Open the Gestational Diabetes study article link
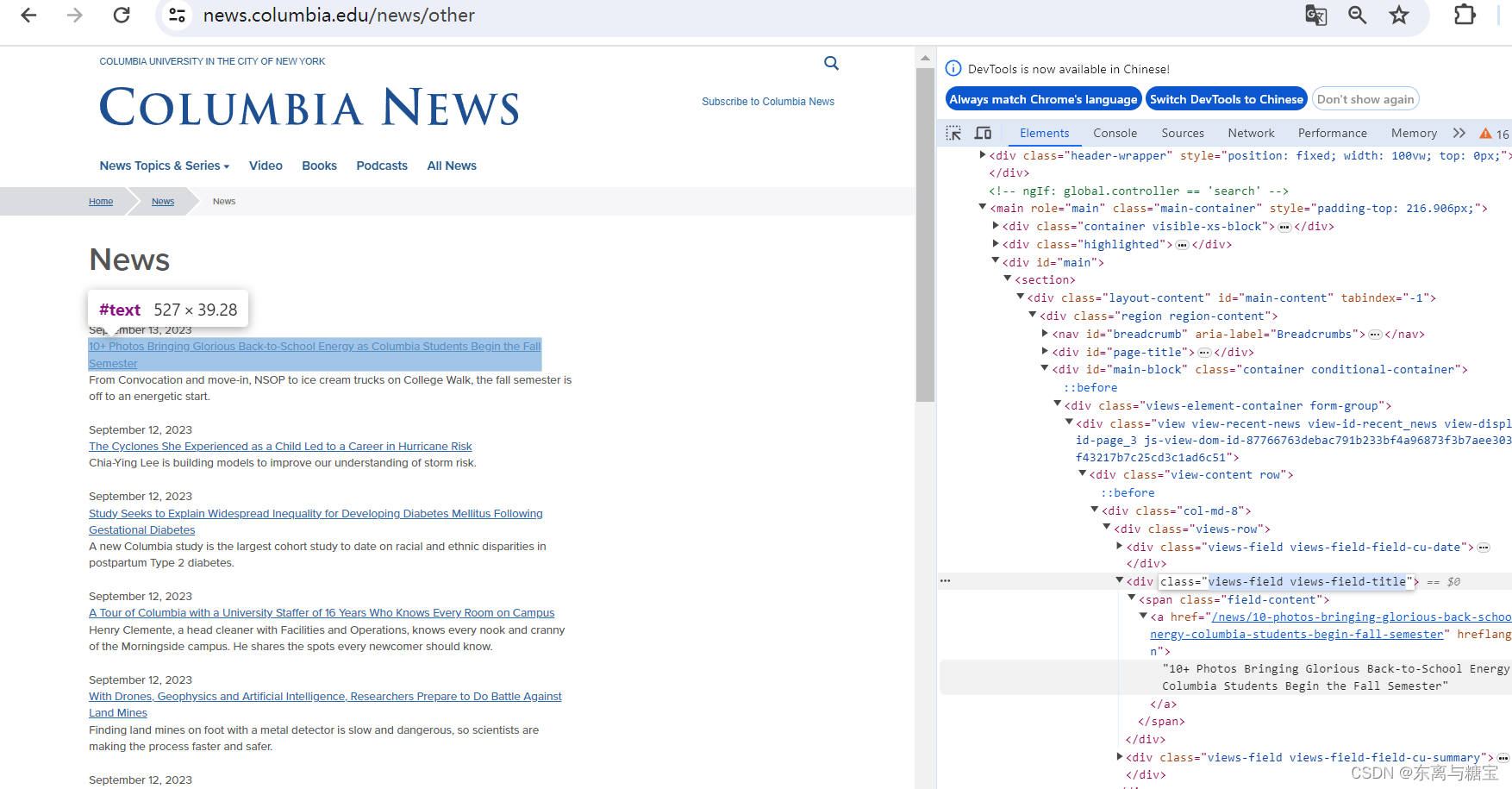1512x789 pixels. (x=316, y=522)
